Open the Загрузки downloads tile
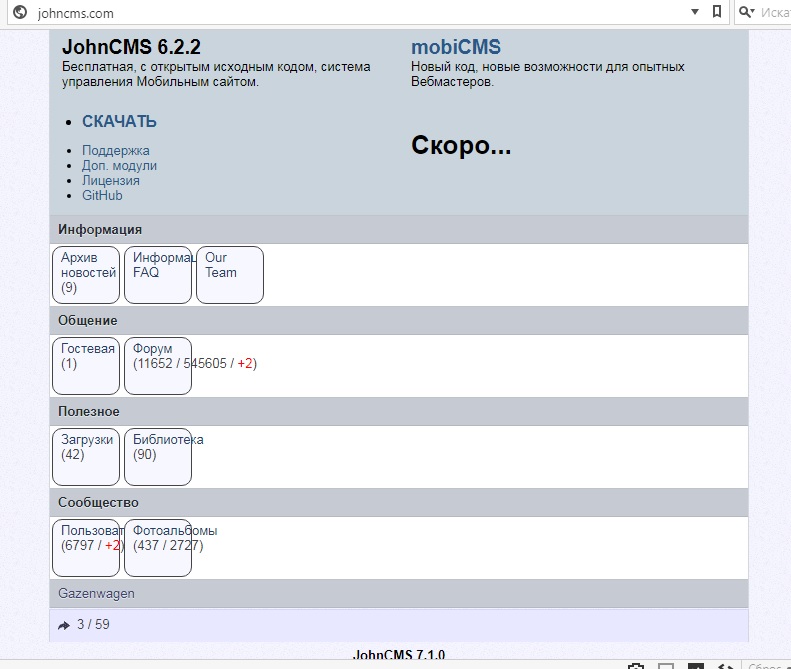The image size is (791, 669). (86, 456)
